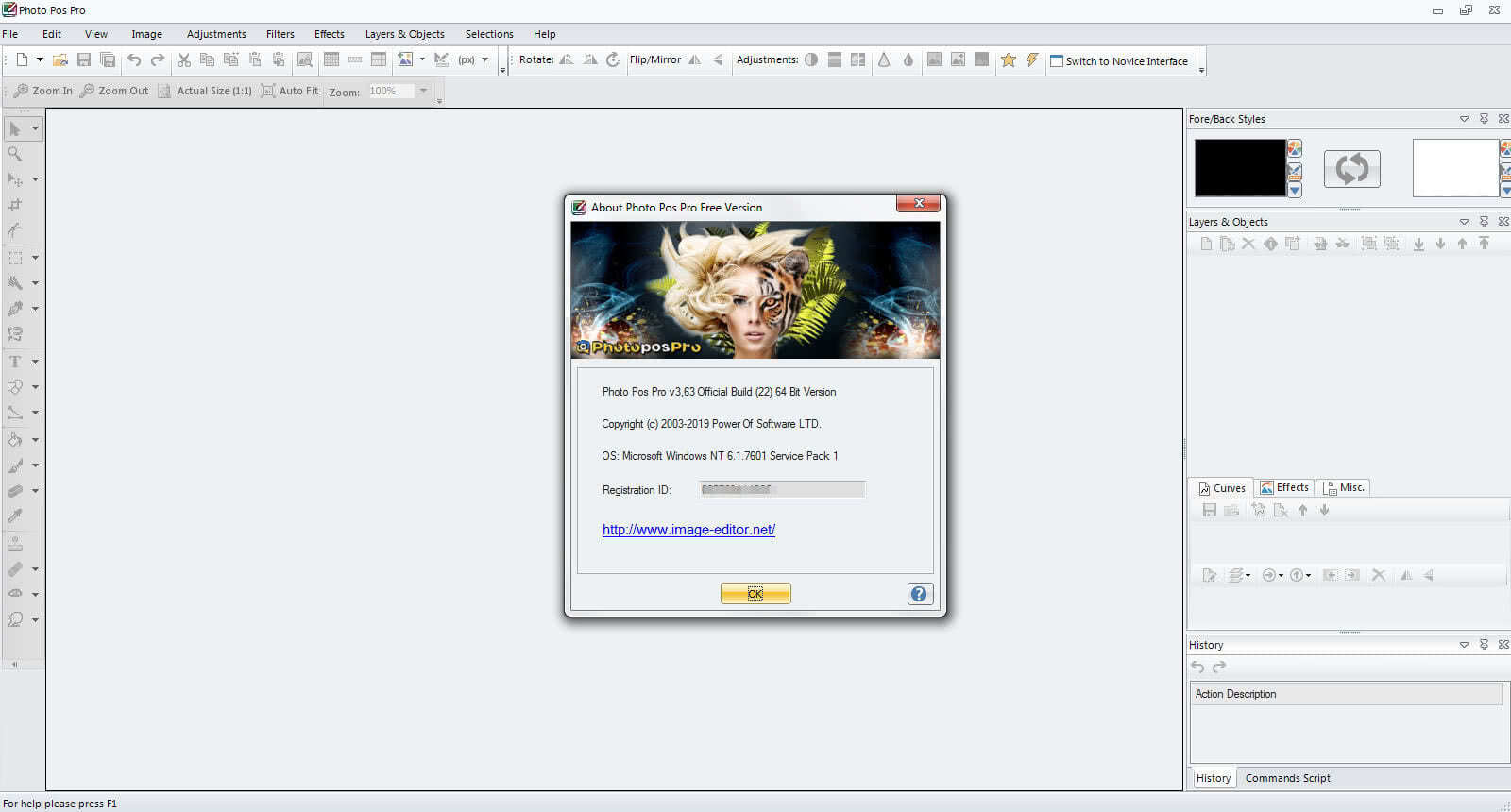Select the Zoom magnifier tool in left toolbox
1511x812 pixels.
pos(15,154)
